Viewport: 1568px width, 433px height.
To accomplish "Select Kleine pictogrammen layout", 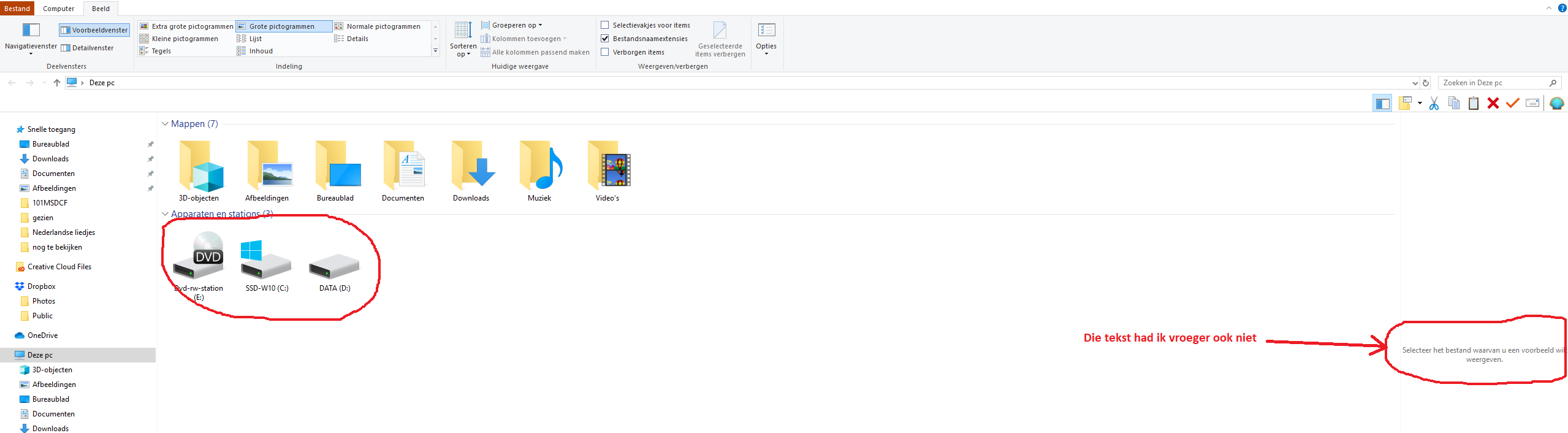I will [x=179, y=39].
